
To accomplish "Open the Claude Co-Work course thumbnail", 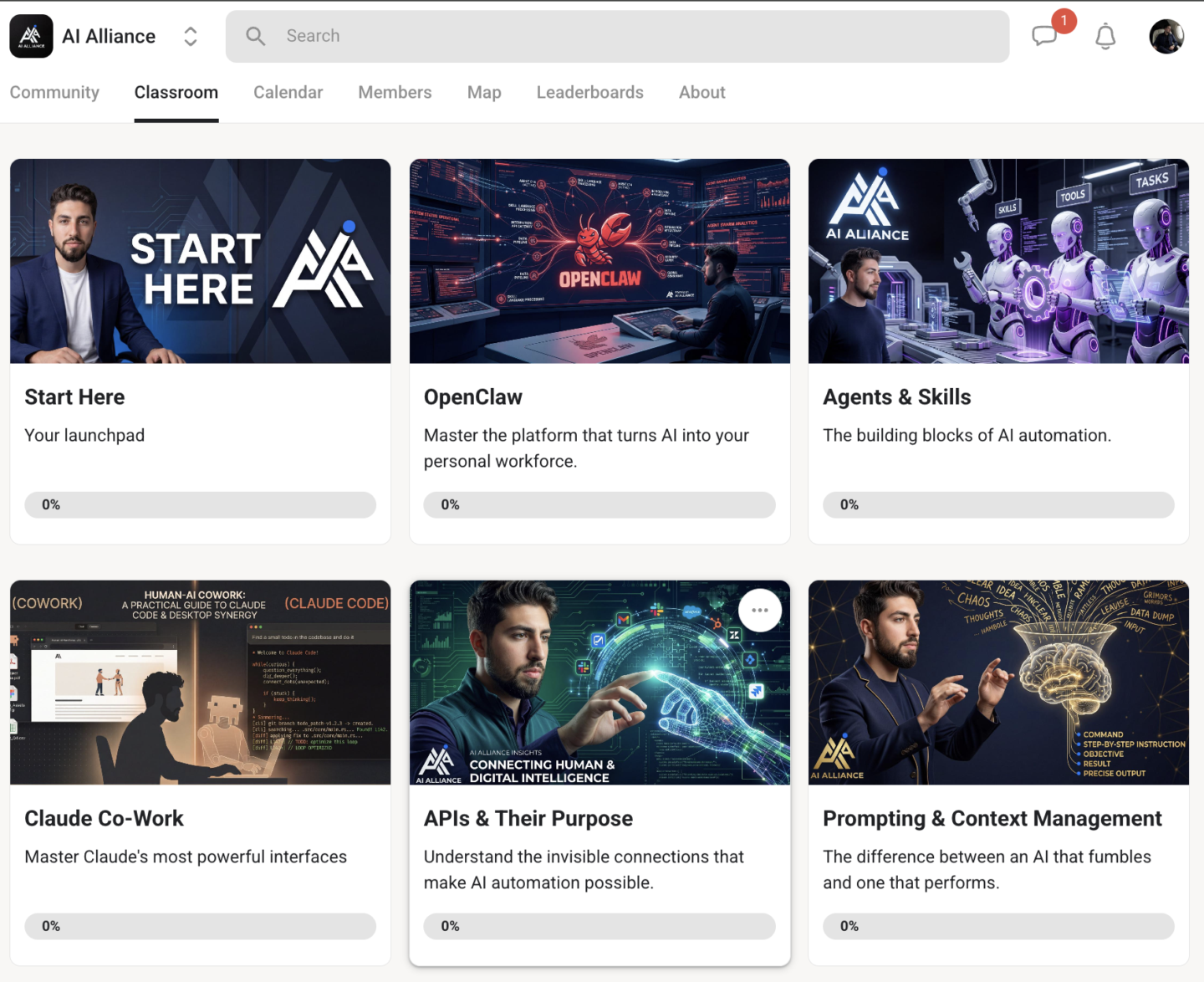I will [201, 683].
